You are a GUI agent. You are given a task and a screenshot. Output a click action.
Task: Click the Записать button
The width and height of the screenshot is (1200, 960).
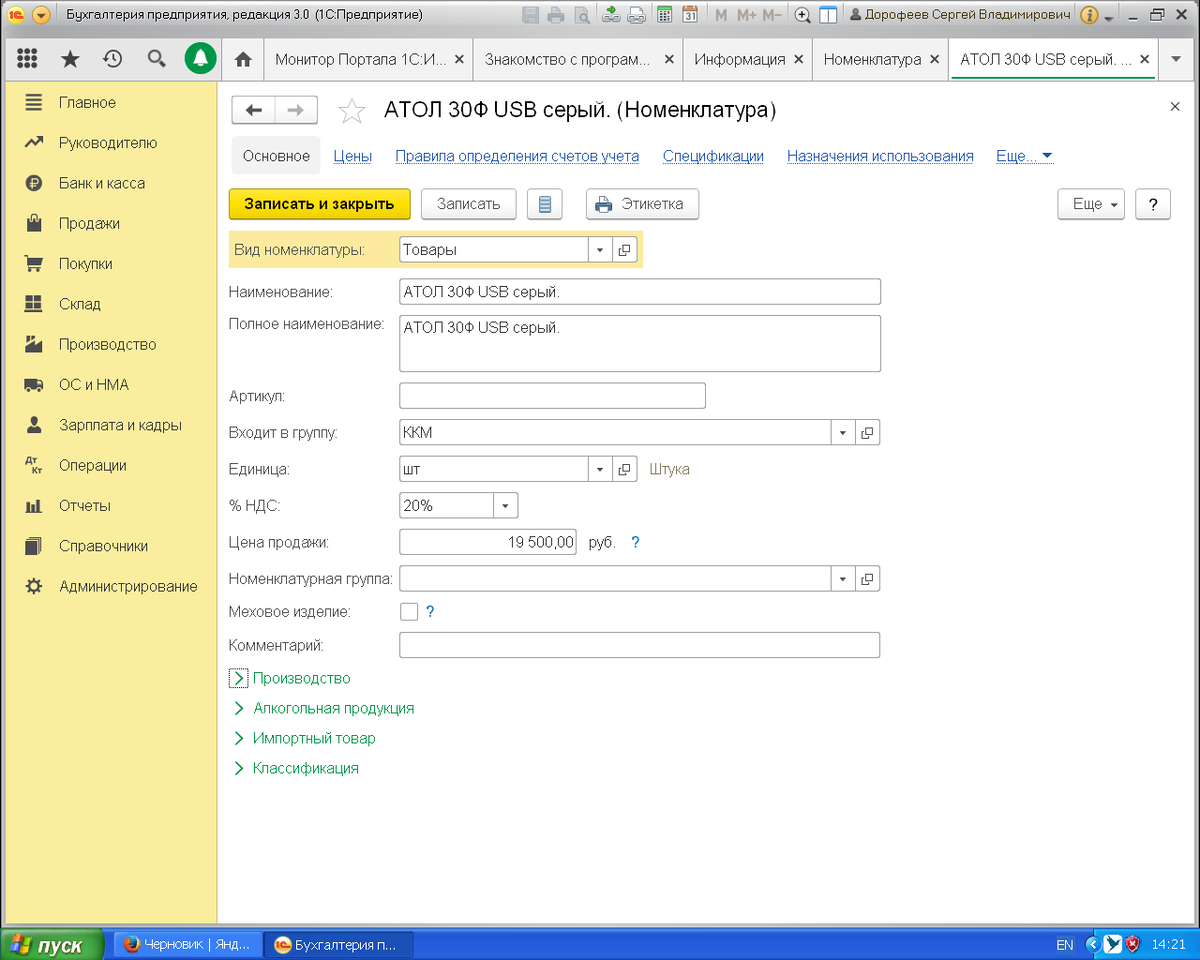point(468,204)
